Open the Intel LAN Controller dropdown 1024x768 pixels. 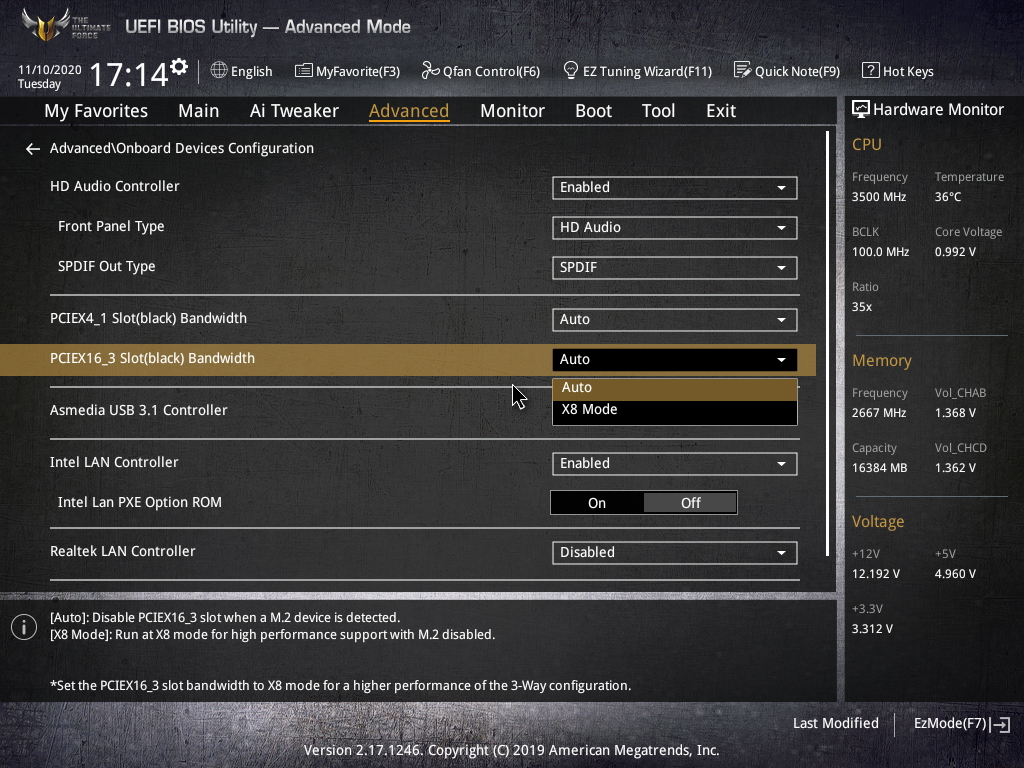(674, 464)
